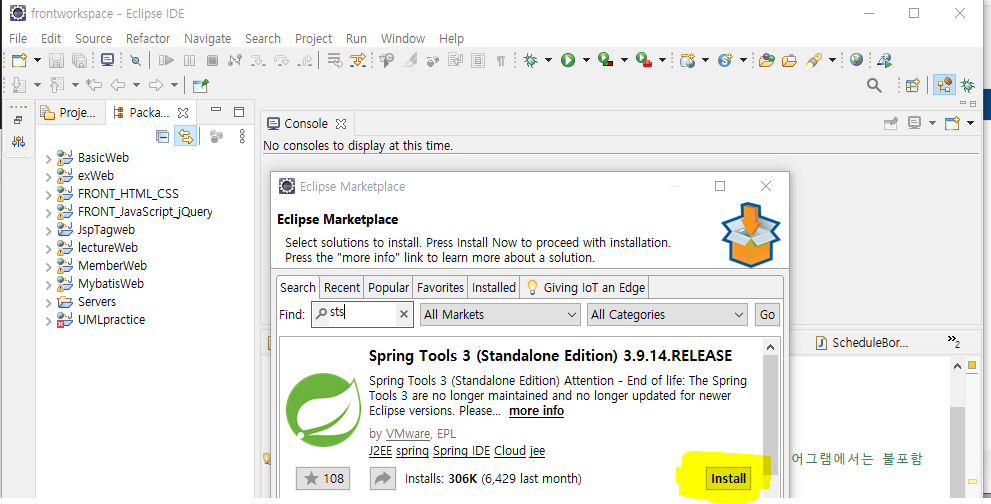Viewport: 991px width, 504px height.
Task: Toggle Link with Editor in Package Explorer
Action: tap(185, 136)
